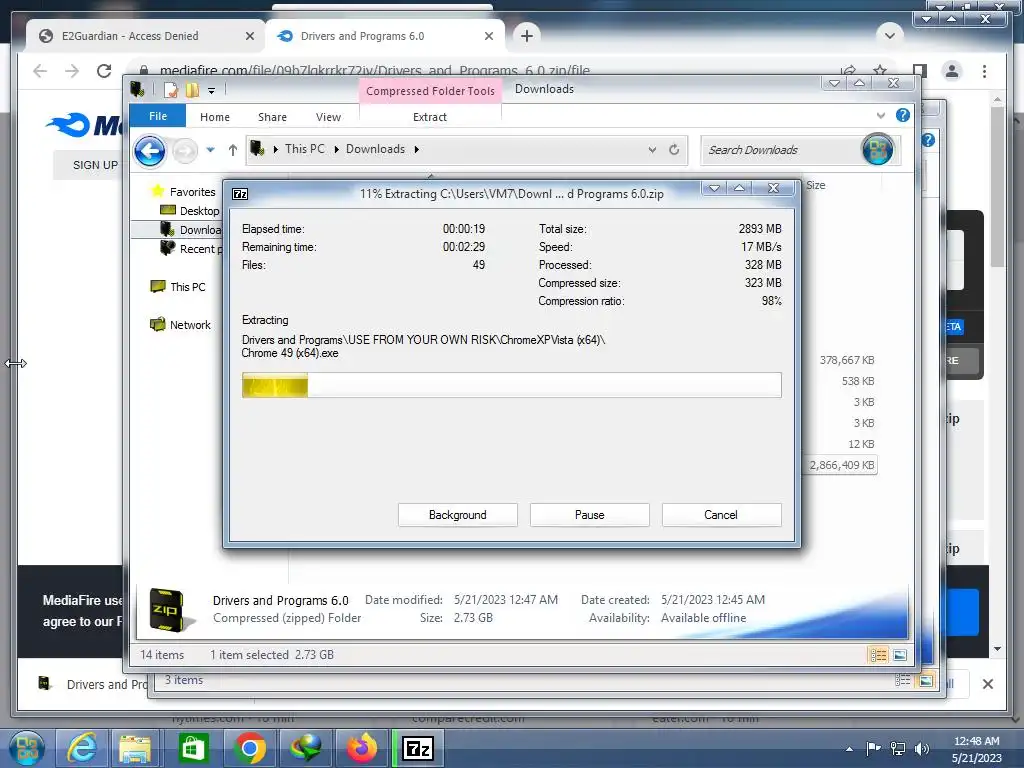This screenshot has width=1024, height=768.
Task: Refresh the Downloads folder view
Action: 674,150
